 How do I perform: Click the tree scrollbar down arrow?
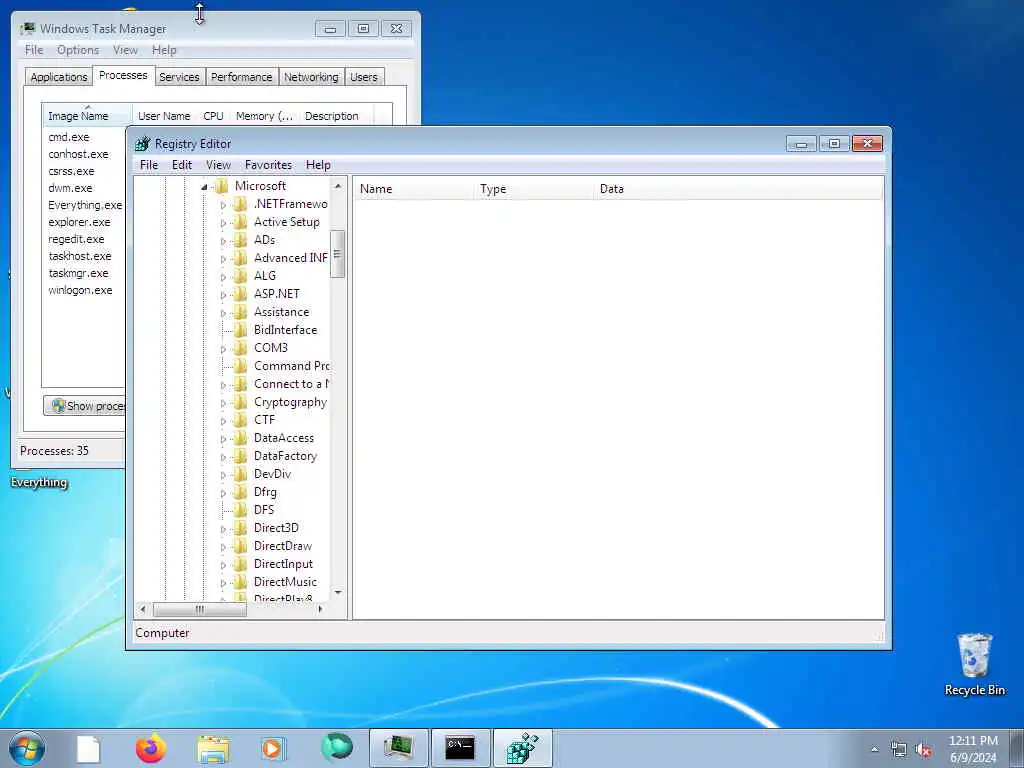[338, 592]
